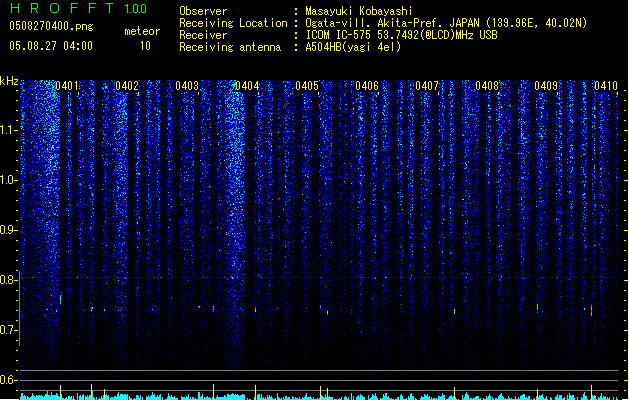This screenshot has height=400, width=629.
Task: Click the kHz axis unit label
Action: coord(9,81)
